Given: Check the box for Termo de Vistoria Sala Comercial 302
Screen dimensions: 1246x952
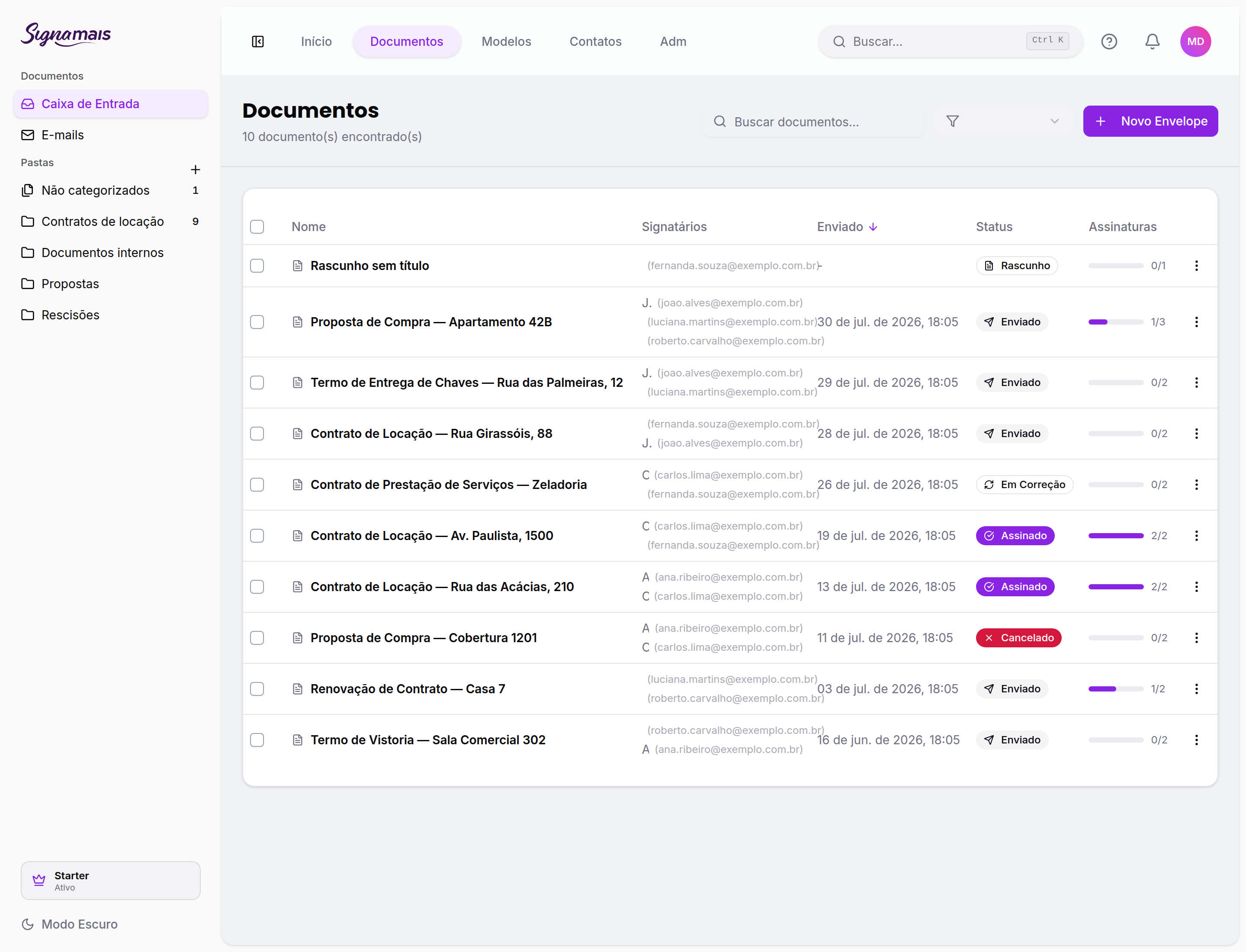Looking at the screenshot, I should click(257, 740).
